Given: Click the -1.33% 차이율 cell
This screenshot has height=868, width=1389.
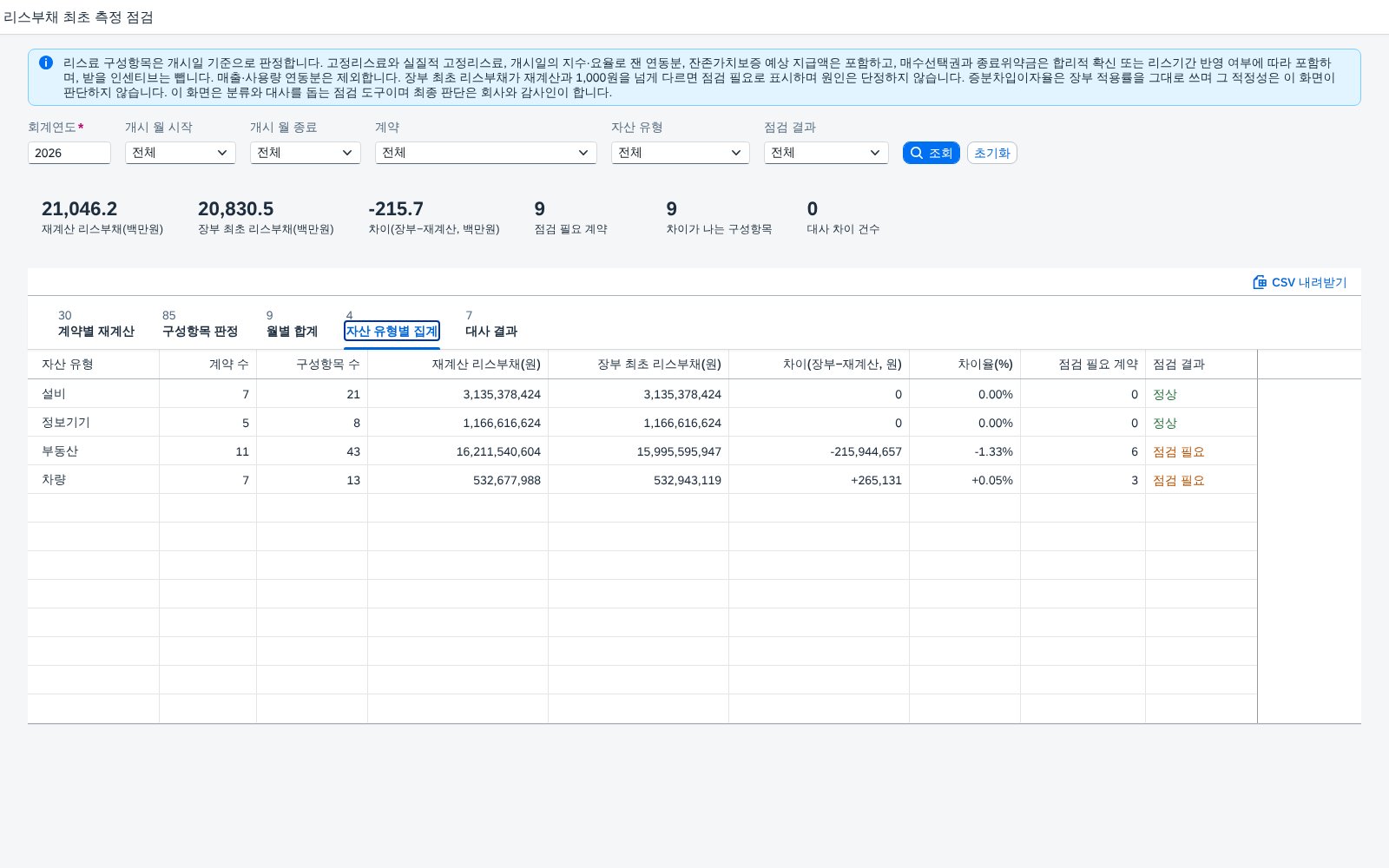Looking at the screenshot, I should coord(965,451).
